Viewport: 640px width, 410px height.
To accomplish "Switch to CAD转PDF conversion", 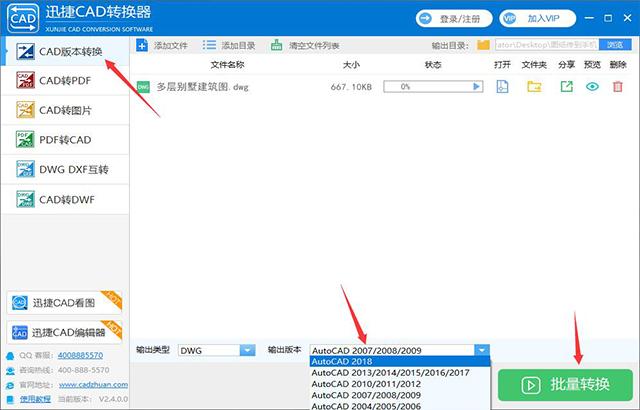I will click(x=65, y=81).
